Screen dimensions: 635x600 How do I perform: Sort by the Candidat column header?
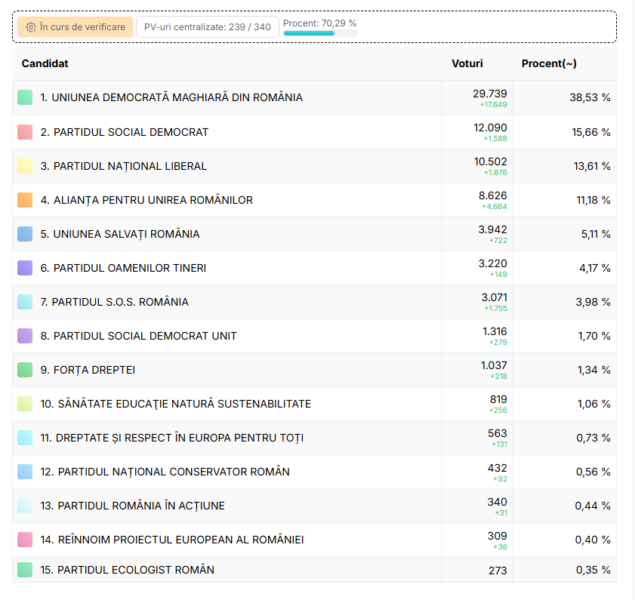45,63
